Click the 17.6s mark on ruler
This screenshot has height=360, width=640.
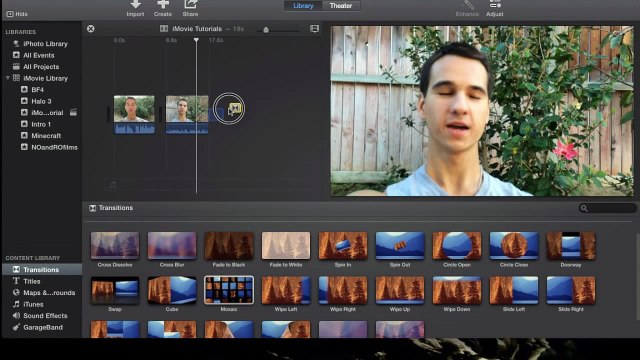pos(216,40)
